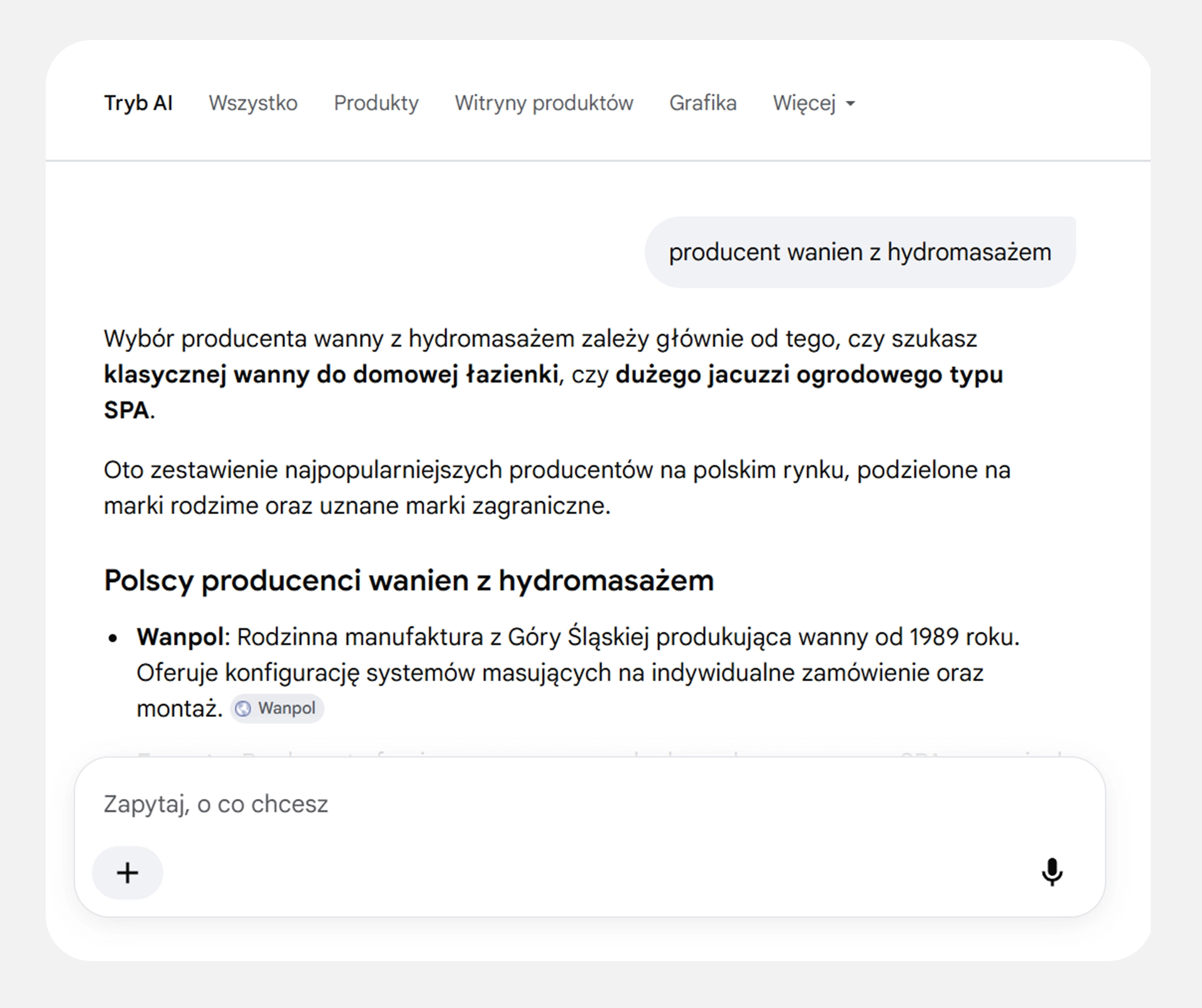The width and height of the screenshot is (1202, 1008).
Task: Switch to the Tryb AI tab
Action: (x=138, y=103)
